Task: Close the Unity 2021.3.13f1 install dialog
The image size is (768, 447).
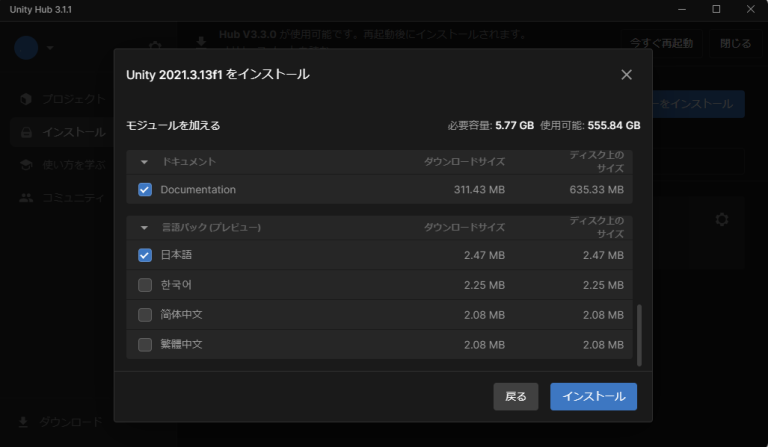Action: (x=626, y=75)
